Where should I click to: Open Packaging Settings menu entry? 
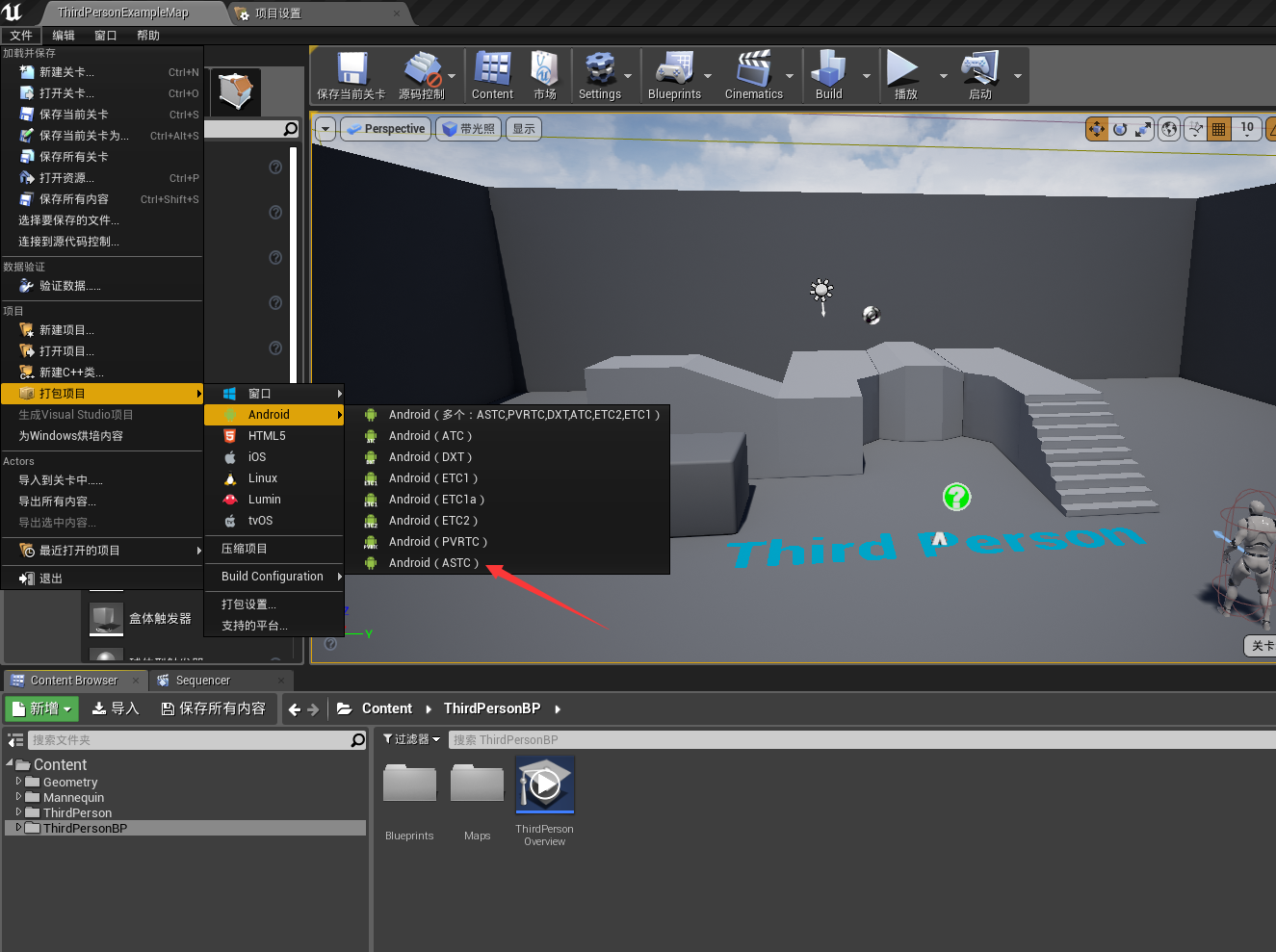(274, 605)
